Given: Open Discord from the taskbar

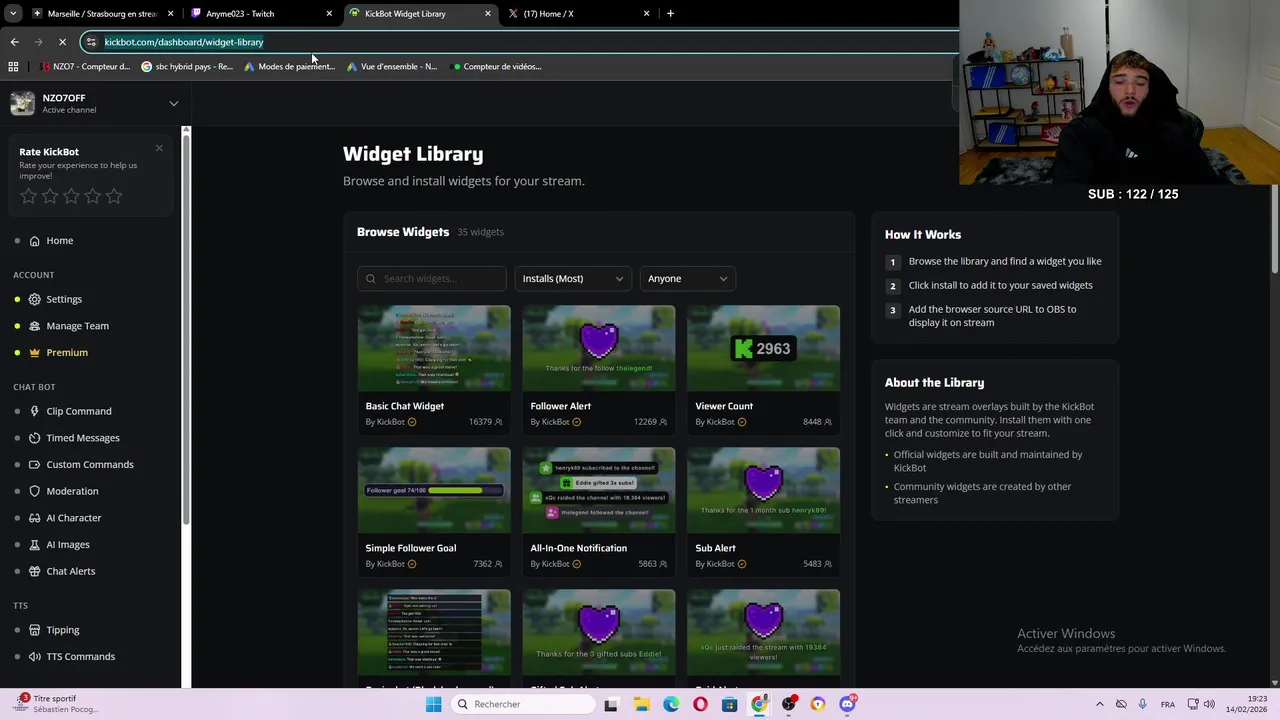Looking at the screenshot, I should pos(847,704).
